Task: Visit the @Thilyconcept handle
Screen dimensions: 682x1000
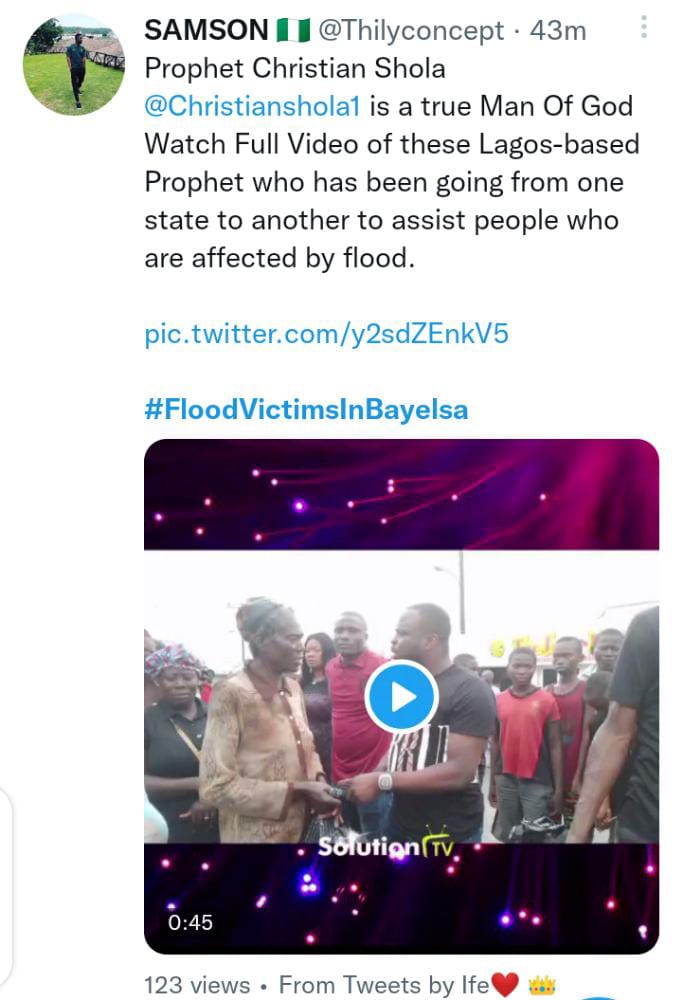Action: 411,30
